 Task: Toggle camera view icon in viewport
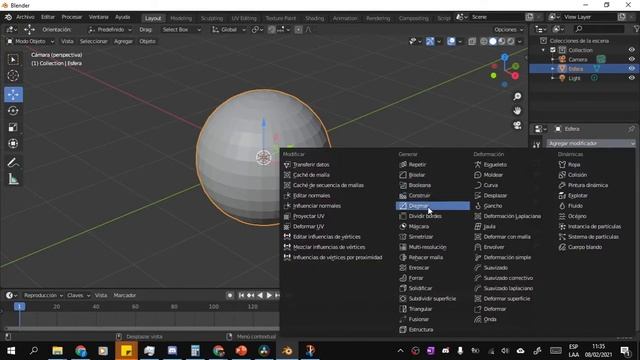pos(517,125)
